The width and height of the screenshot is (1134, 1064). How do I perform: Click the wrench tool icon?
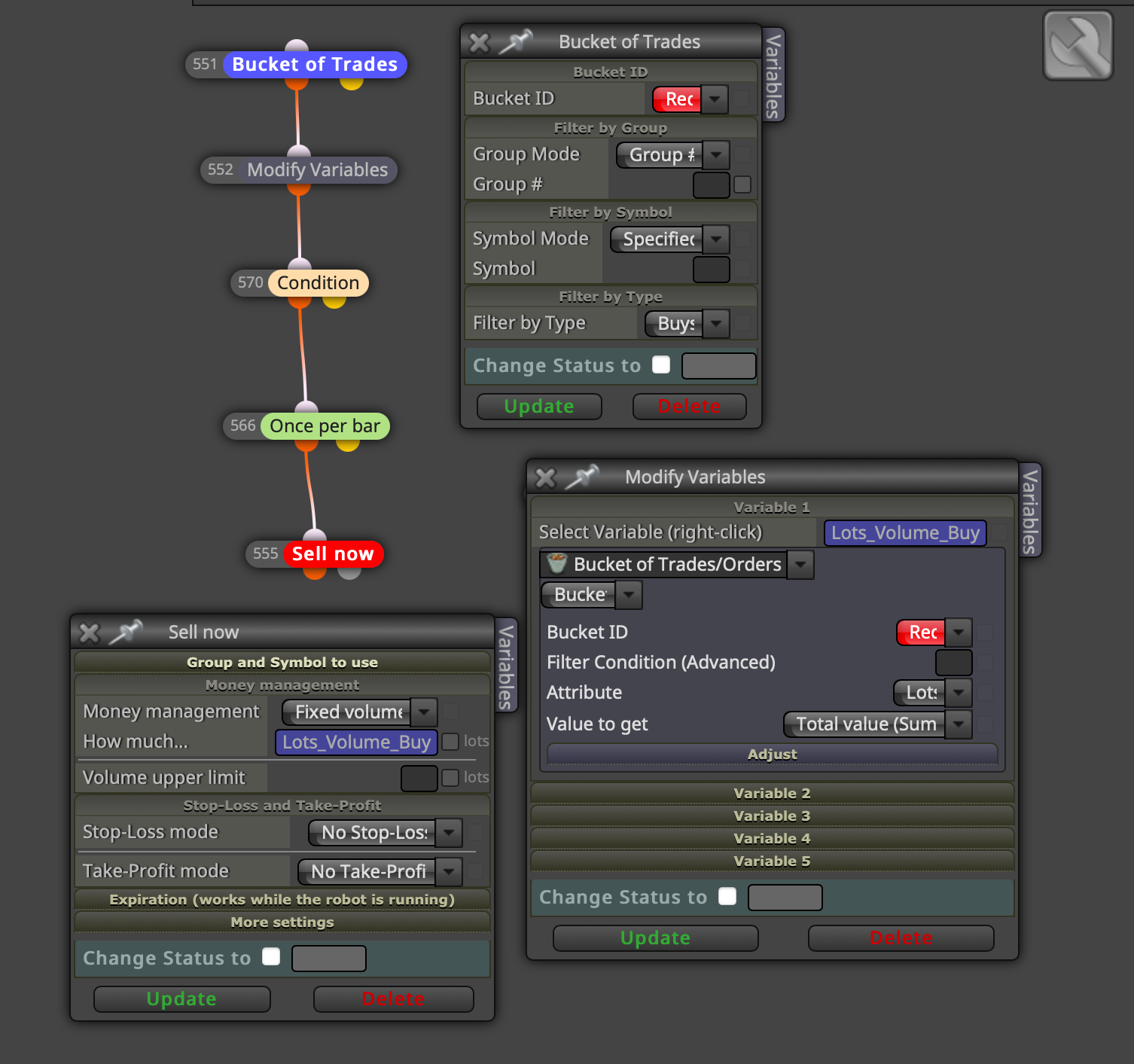coord(1078,45)
